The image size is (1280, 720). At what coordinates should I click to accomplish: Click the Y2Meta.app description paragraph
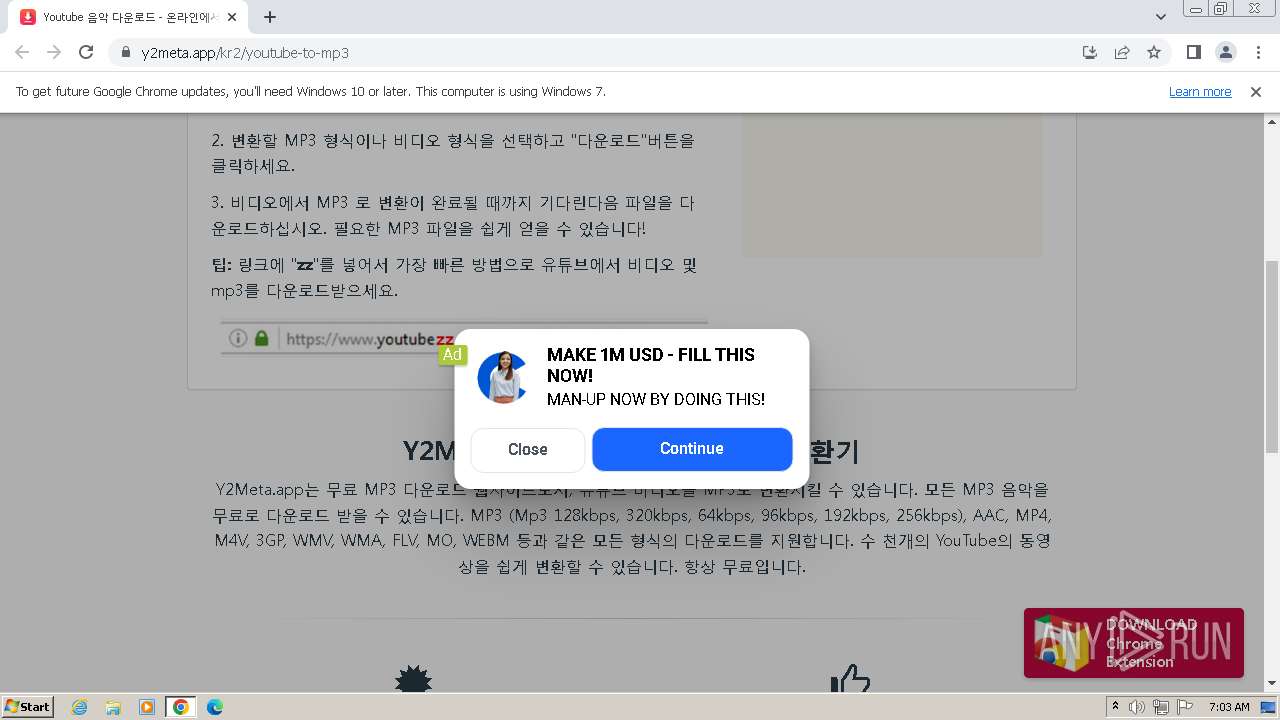click(632, 528)
